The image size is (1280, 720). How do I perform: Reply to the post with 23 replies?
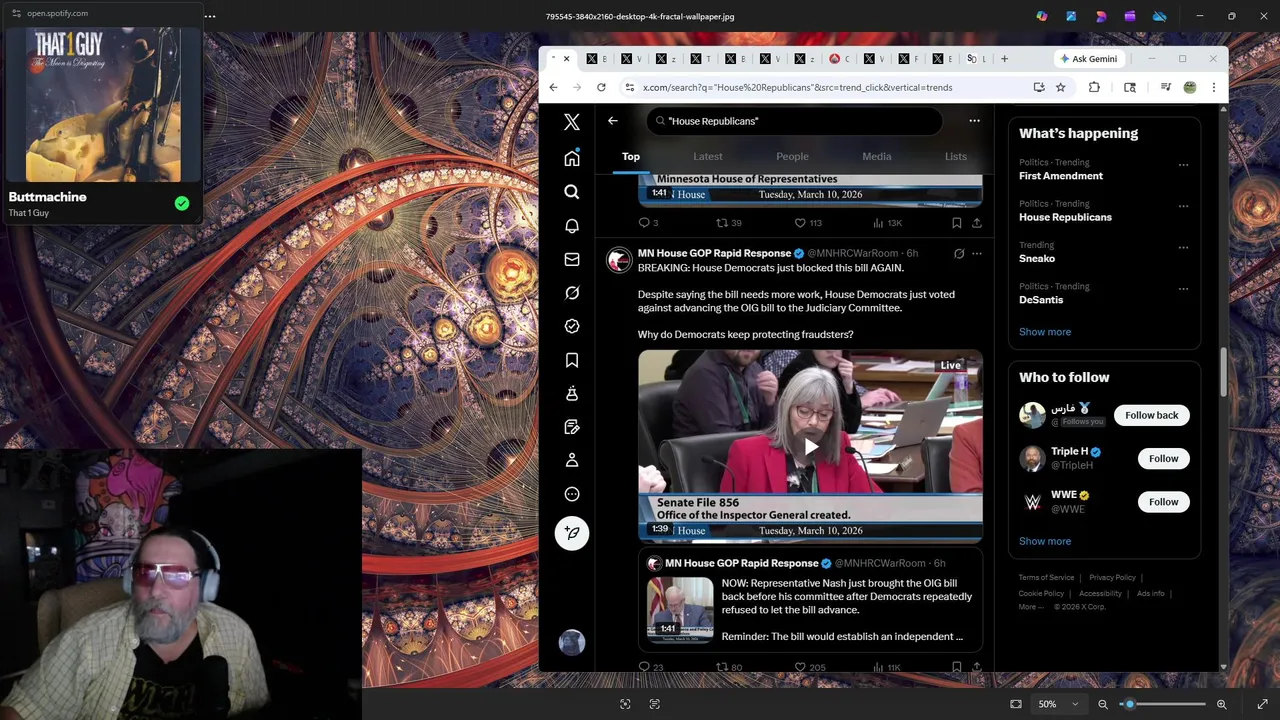(651, 667)
